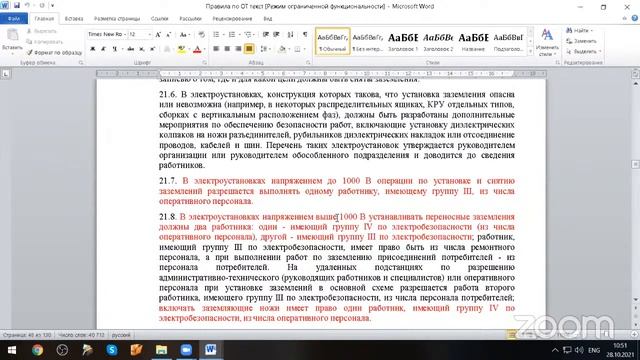This screenshot has height=360, width=640.
Task: Apply Обычный style
Action: [333, 42]
